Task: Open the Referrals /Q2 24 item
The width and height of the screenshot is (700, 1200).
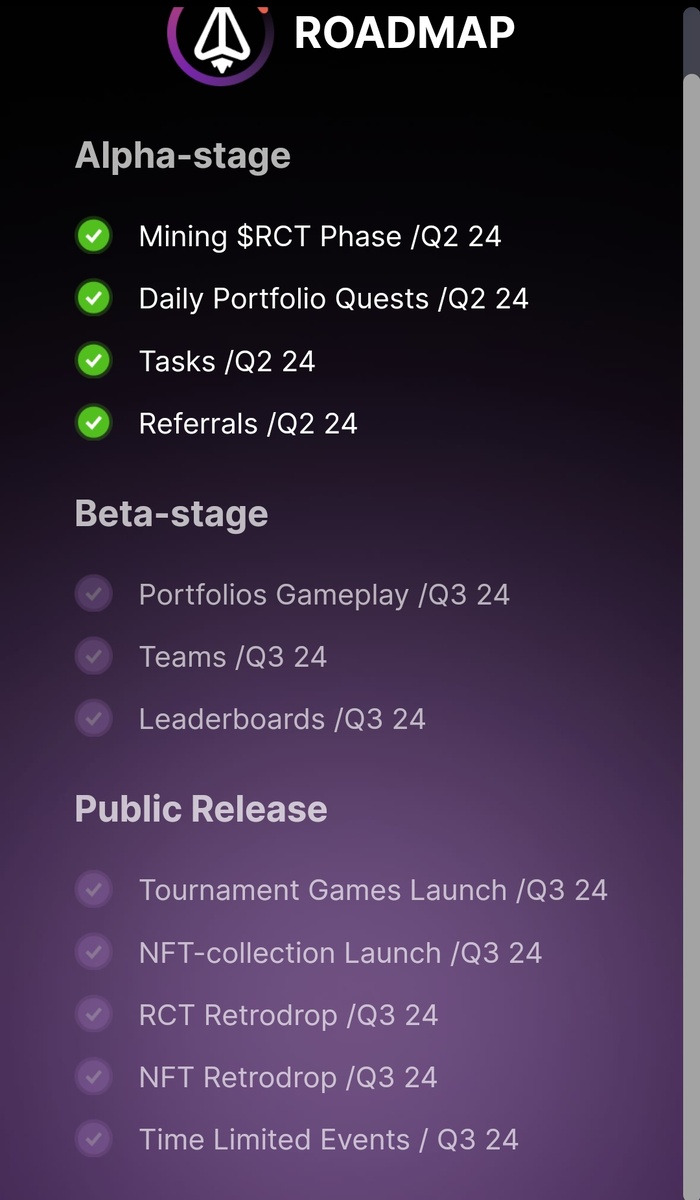Action: coord(248,423)
